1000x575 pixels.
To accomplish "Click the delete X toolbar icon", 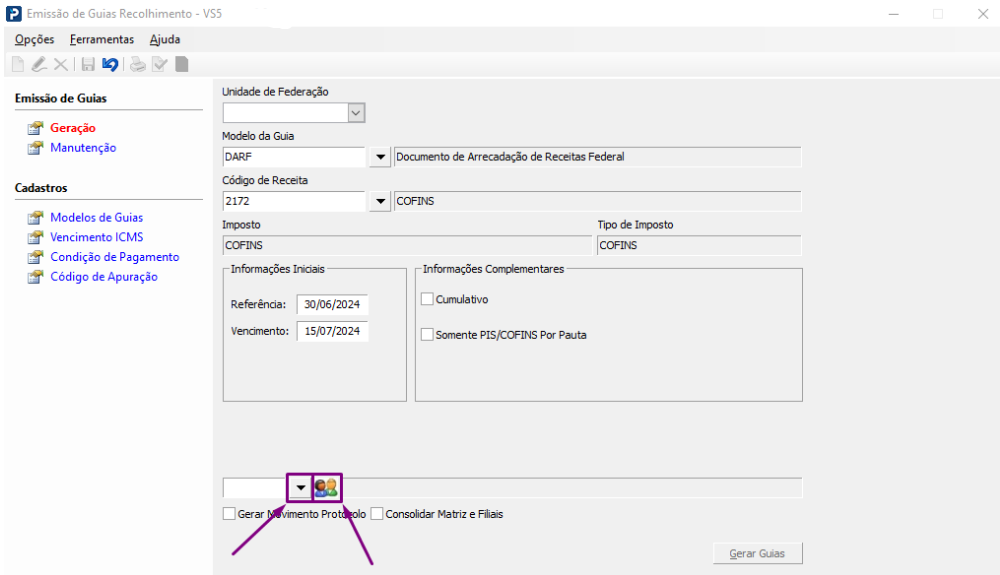I will 61,65.
